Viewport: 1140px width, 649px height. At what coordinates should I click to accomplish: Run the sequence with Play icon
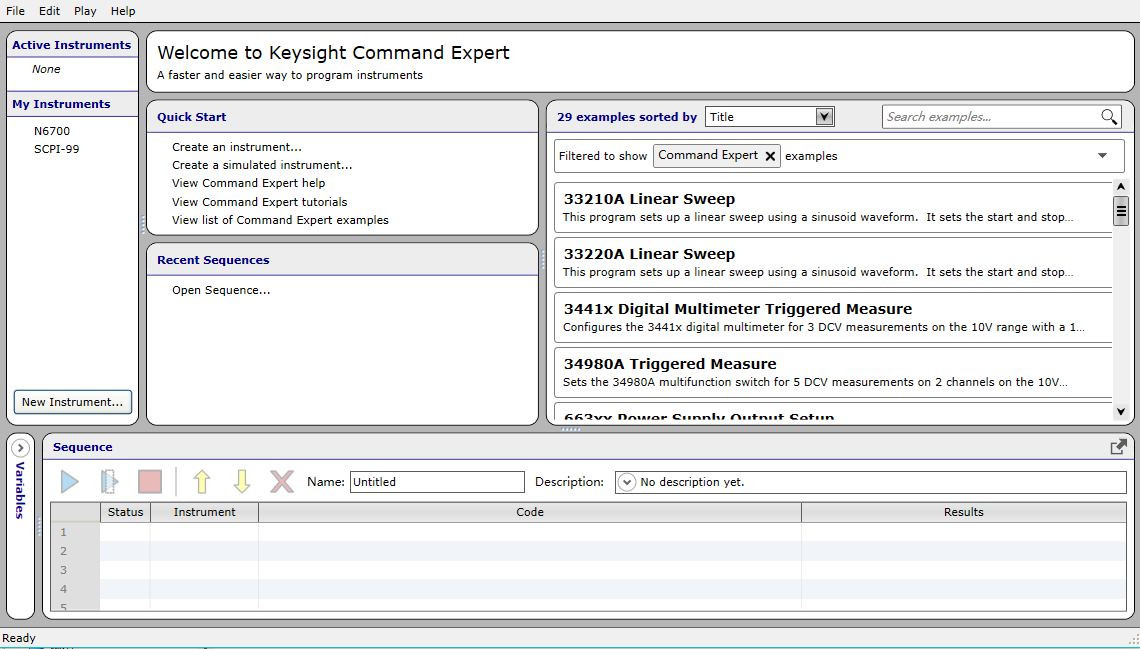click(x=70, y=481)
